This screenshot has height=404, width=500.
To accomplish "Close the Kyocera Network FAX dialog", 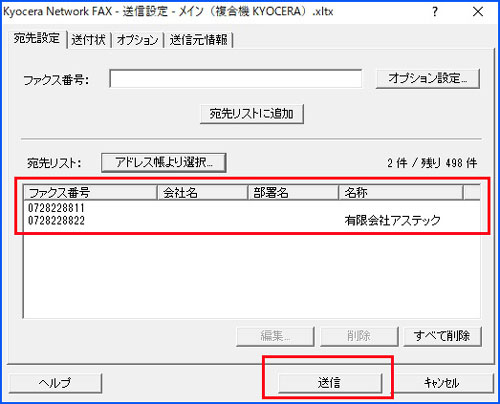I will coord(478,12).
